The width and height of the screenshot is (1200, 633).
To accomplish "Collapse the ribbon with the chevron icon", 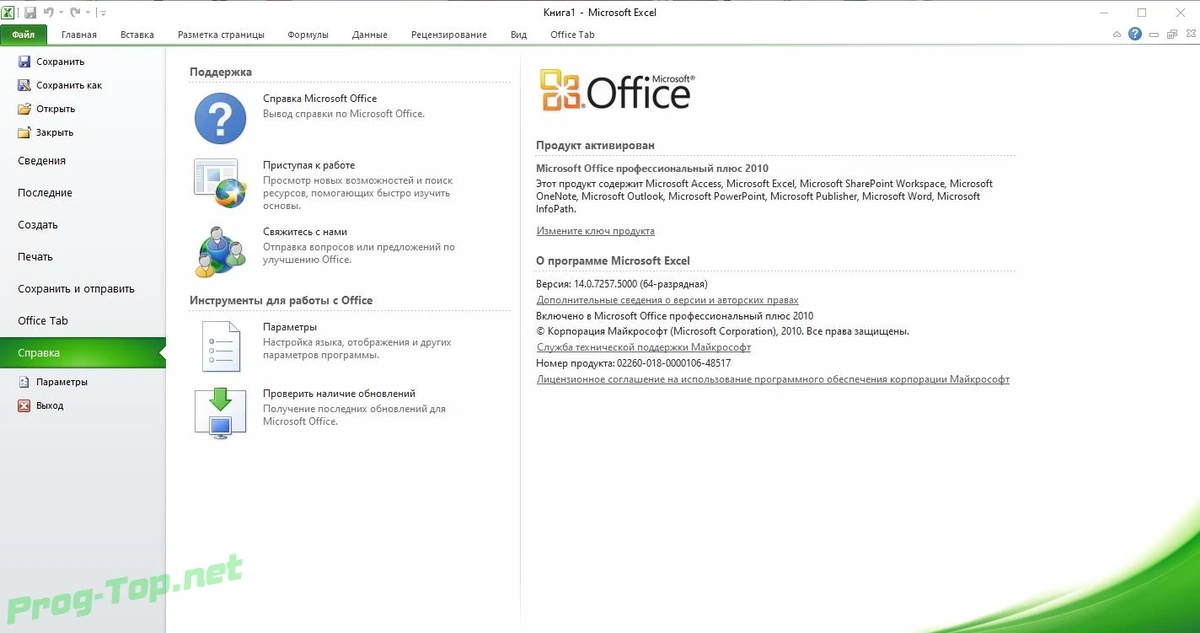I will coord(1117,35).
